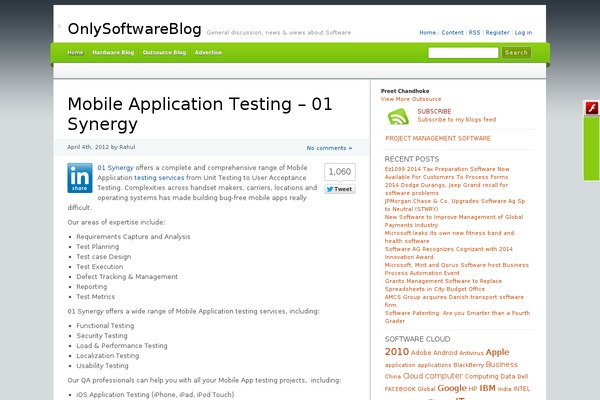The image size is (600, 400).
Task: Click the green side tab at right edge
Action: click(x=592, y=148)
